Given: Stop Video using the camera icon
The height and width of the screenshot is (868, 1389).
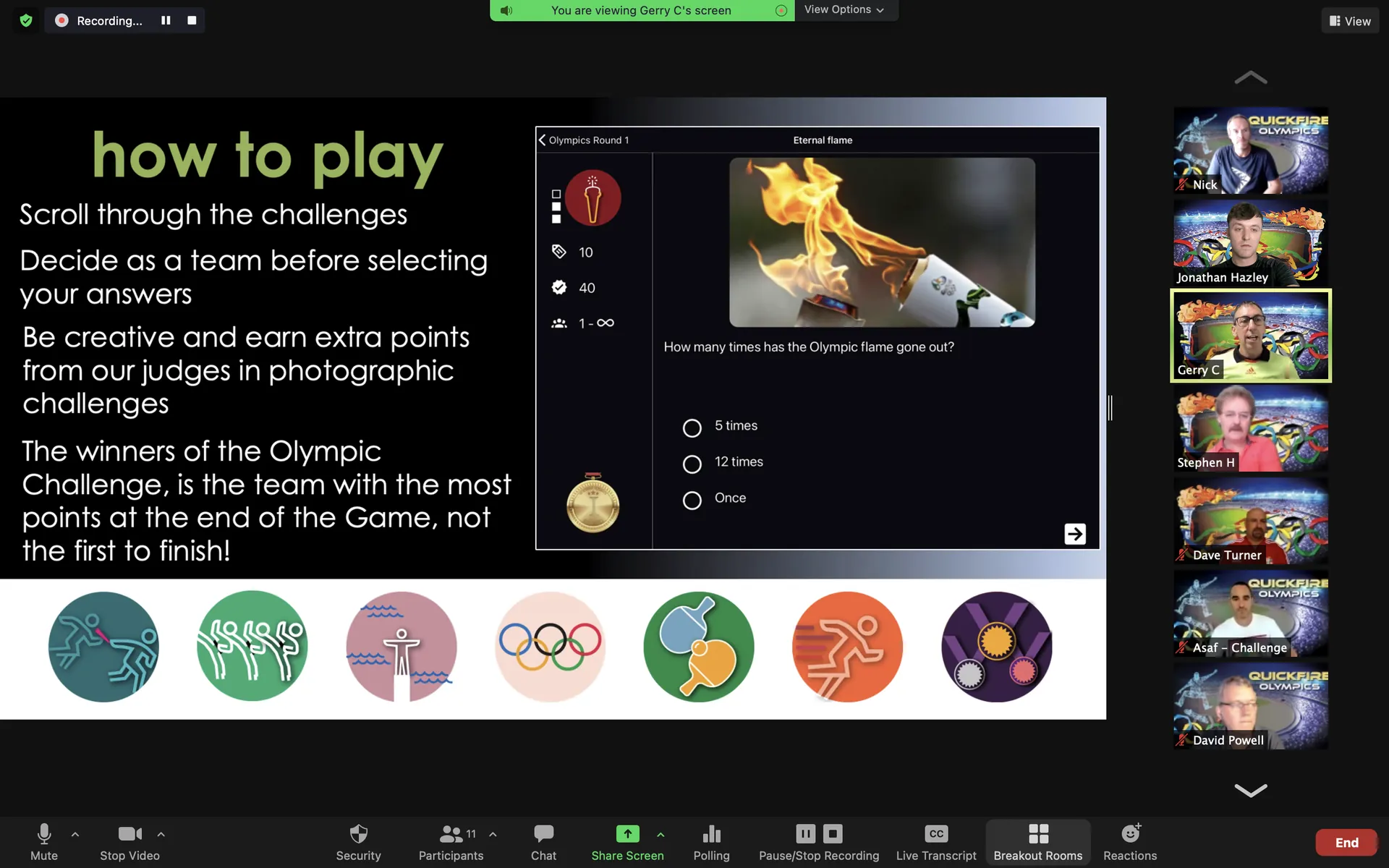Looking at the screenshot, I should [x=130, y=843].
